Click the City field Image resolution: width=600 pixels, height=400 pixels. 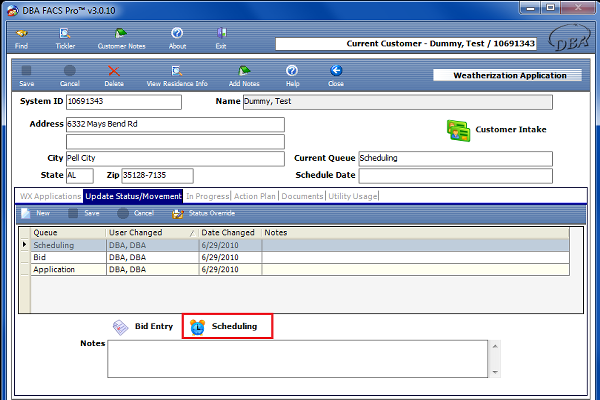[x=175, y=158]
